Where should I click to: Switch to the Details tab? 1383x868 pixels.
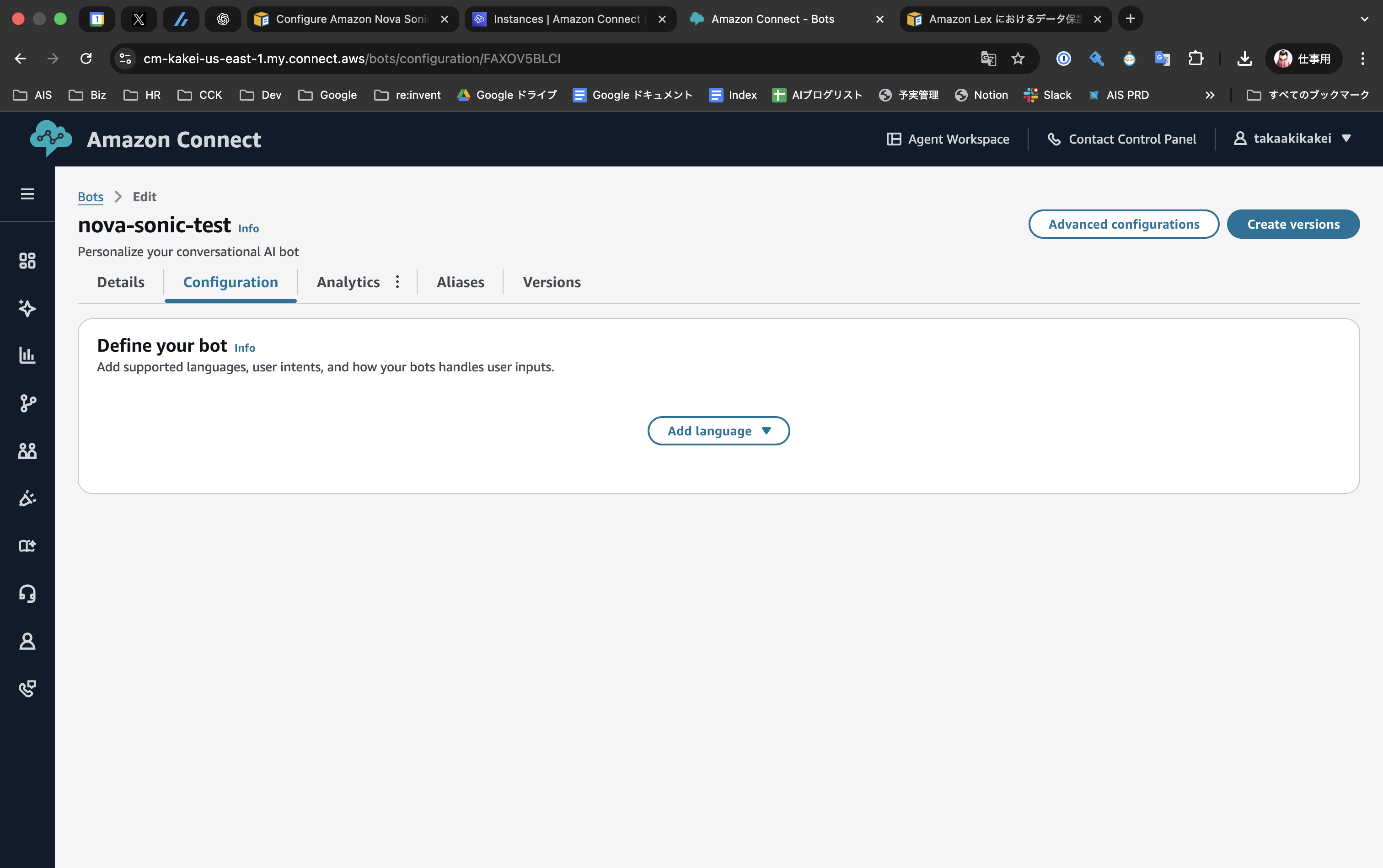121,282
